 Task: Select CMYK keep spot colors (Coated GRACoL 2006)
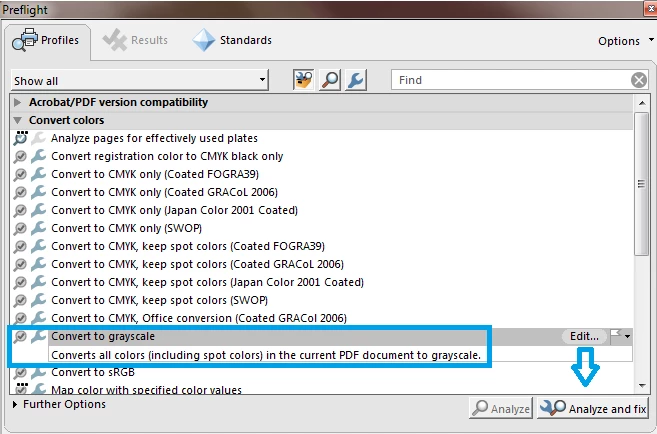[x=197, y=264]
